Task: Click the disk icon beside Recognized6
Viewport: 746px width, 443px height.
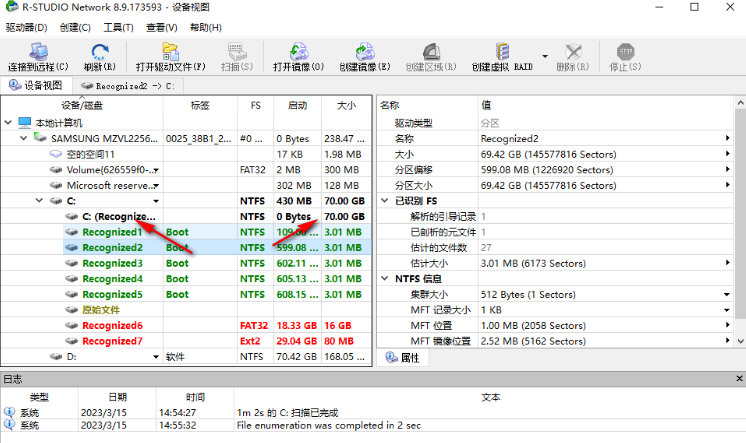Action: pos(71,325)
